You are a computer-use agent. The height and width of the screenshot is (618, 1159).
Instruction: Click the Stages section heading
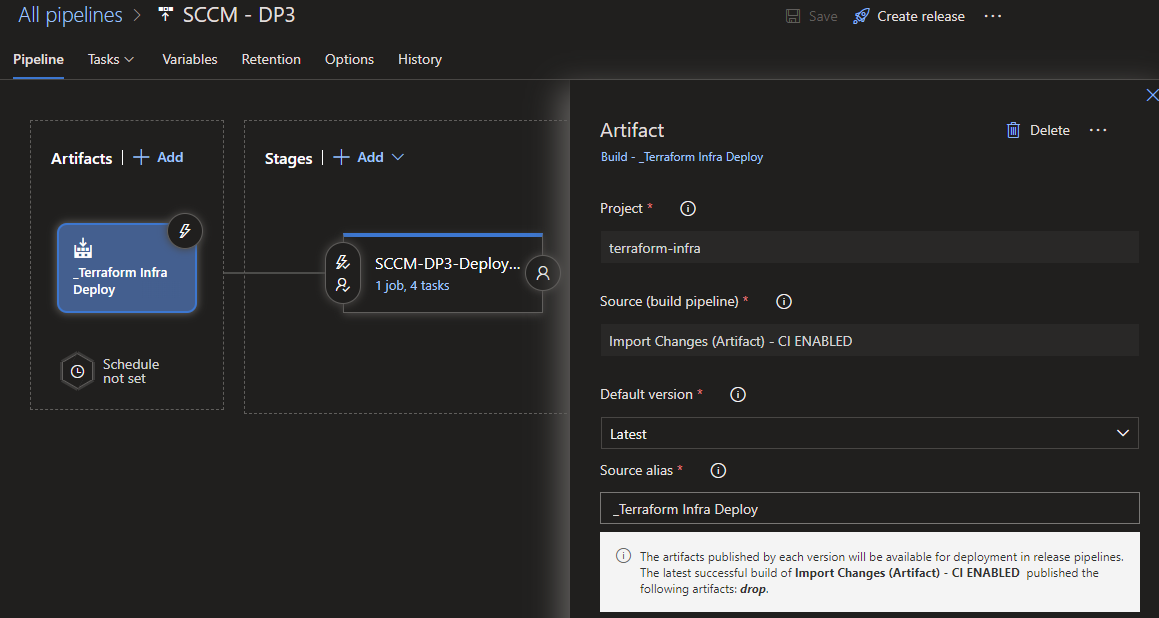[288, 158]
